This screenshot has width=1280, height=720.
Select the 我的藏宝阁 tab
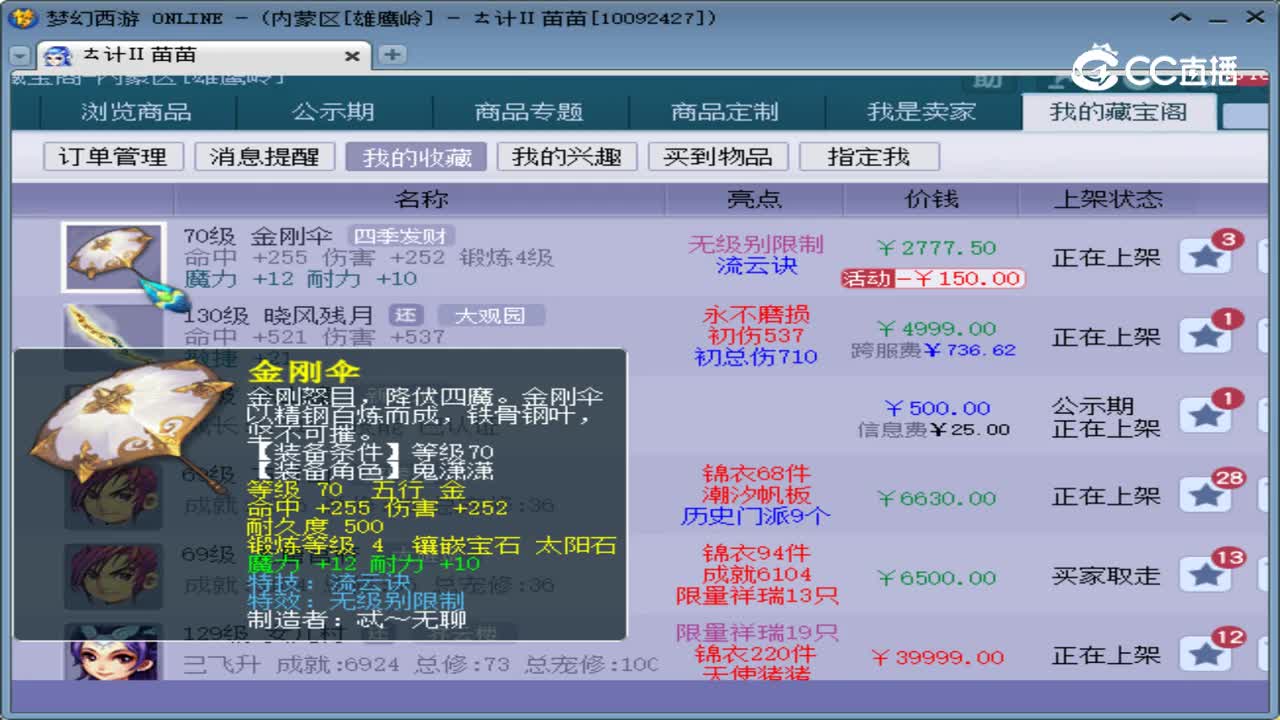1118,112
